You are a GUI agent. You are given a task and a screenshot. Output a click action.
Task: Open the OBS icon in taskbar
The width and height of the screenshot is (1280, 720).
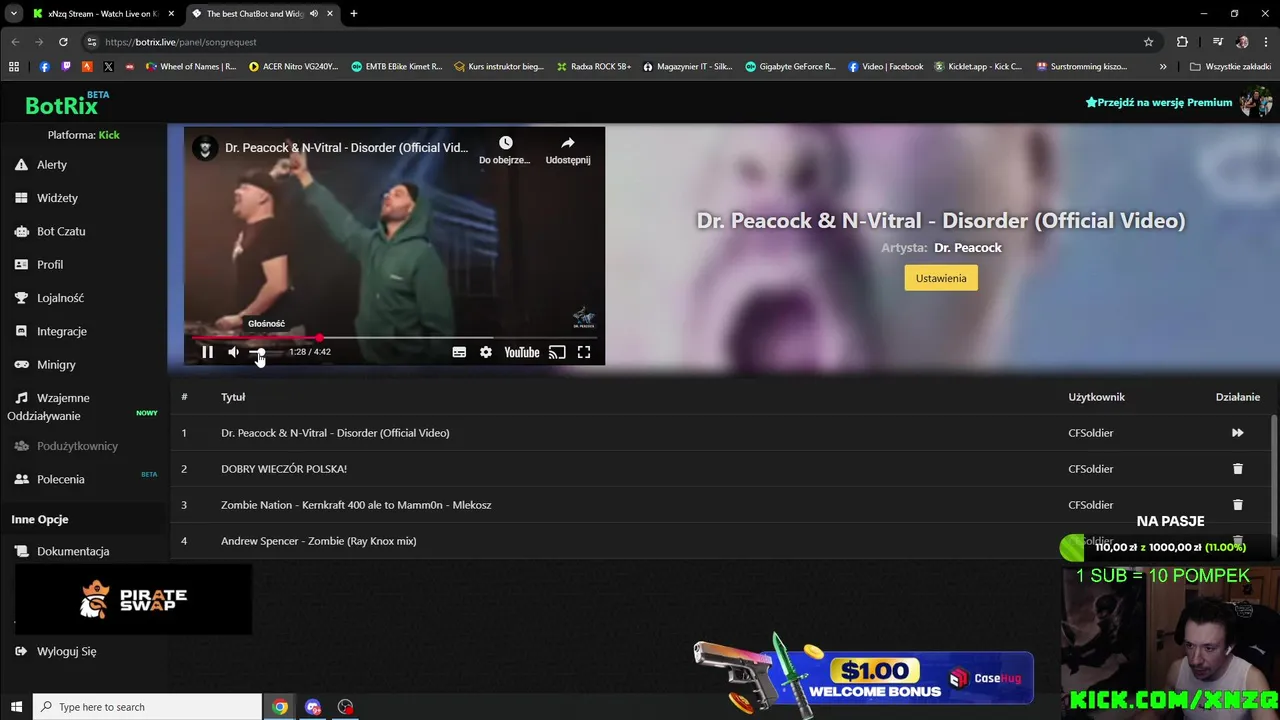(x=346, y=707)
